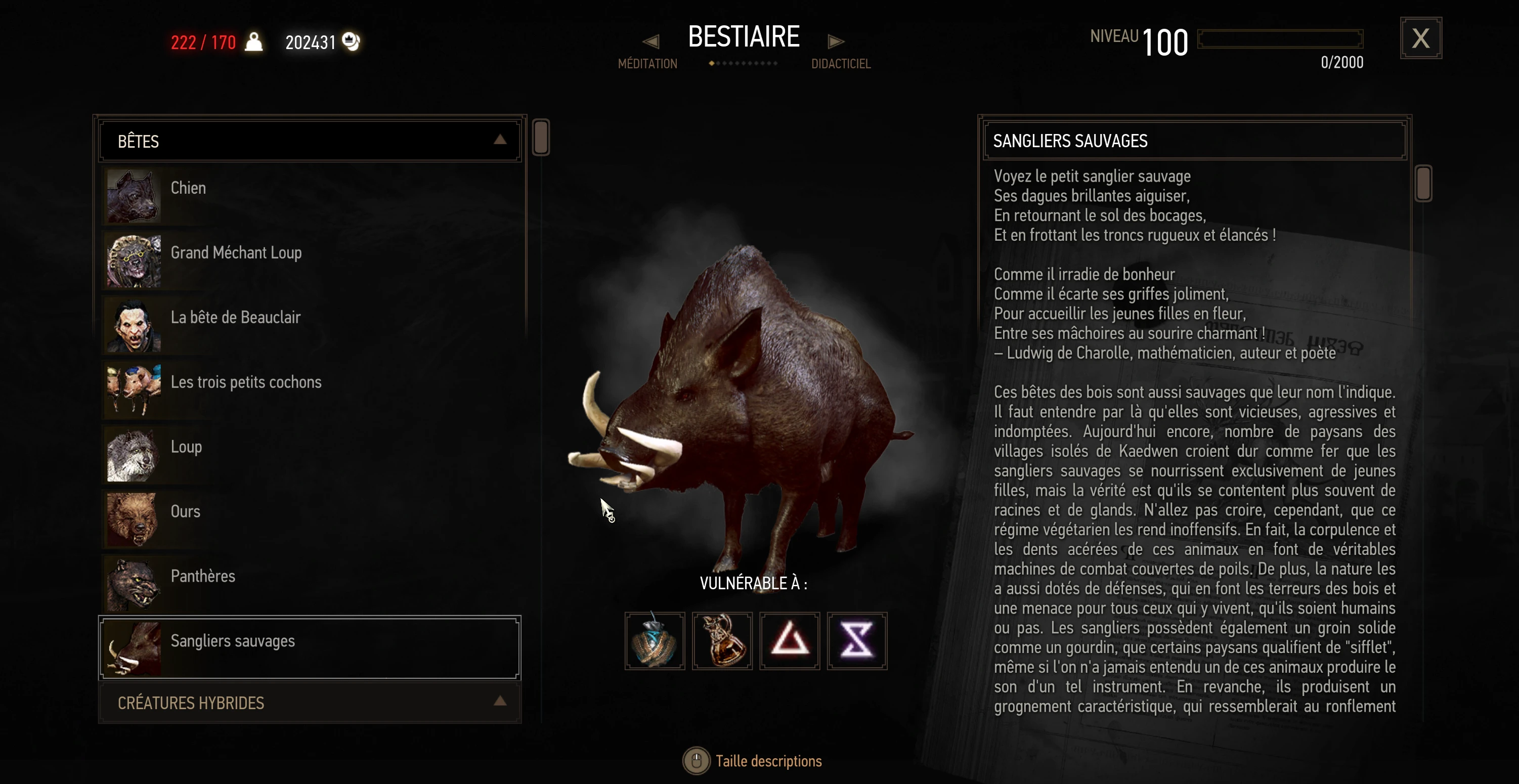
Task: Click the Taille descriptions mouse icon
Action: coord(697,761)
